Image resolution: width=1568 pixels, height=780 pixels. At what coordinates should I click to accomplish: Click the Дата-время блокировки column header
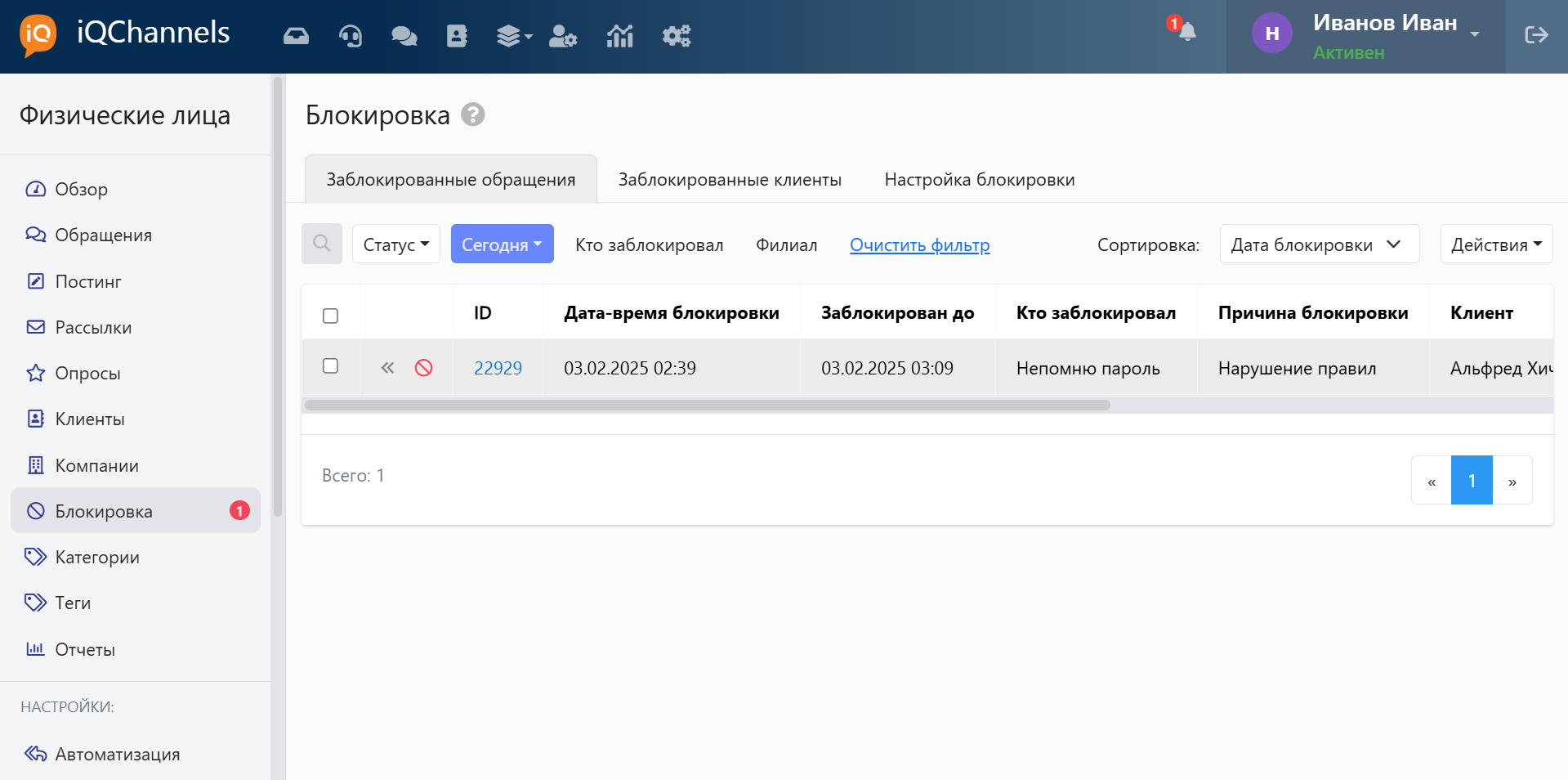(672, 312)
